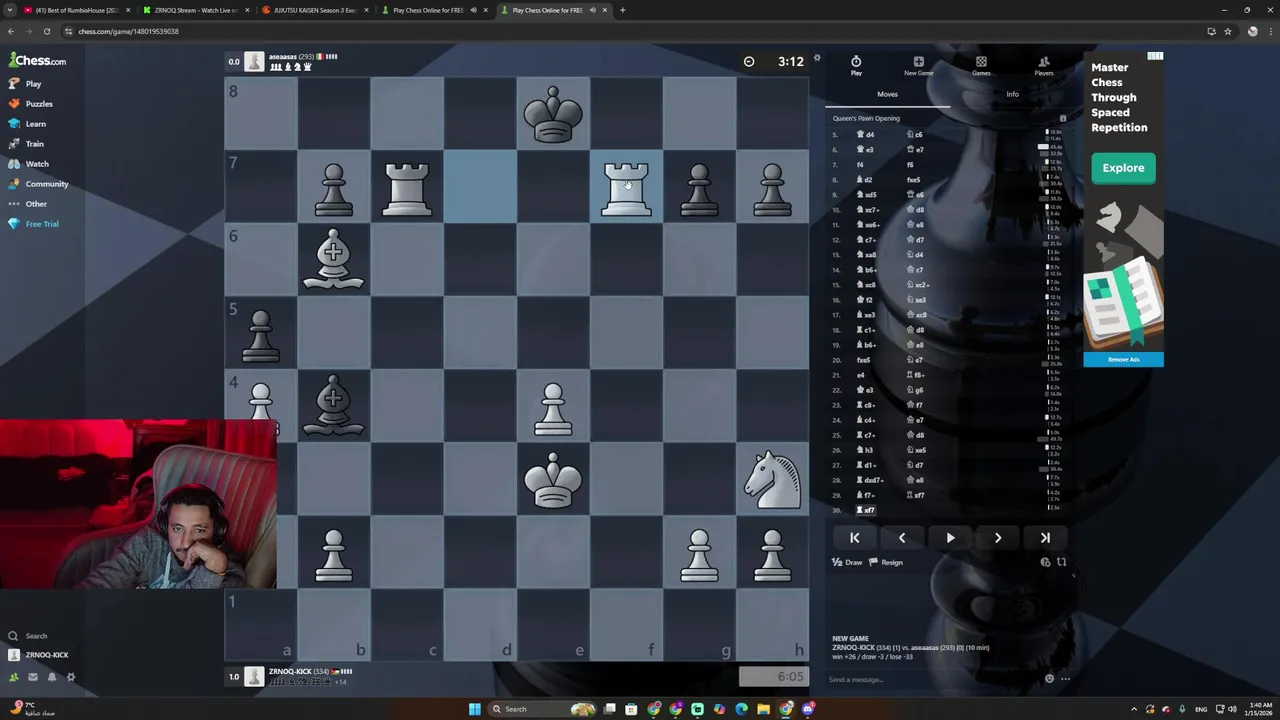
Task: Jump to the last move of the game
Action: tap(1045, 538)
